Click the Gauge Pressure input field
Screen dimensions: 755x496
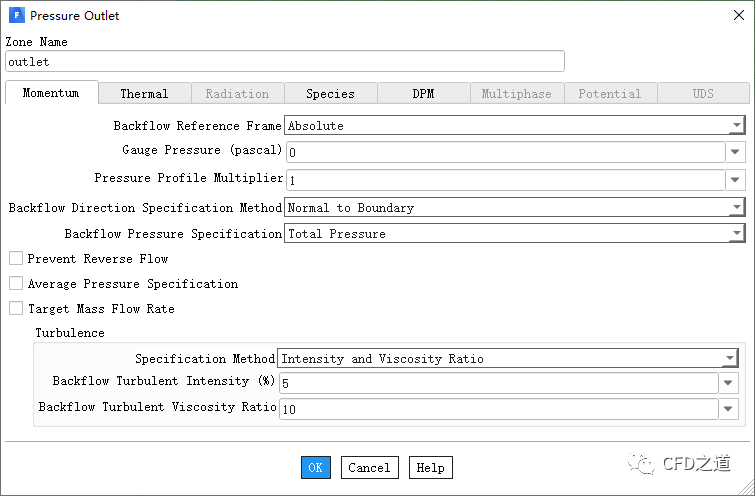click(505, 152)
